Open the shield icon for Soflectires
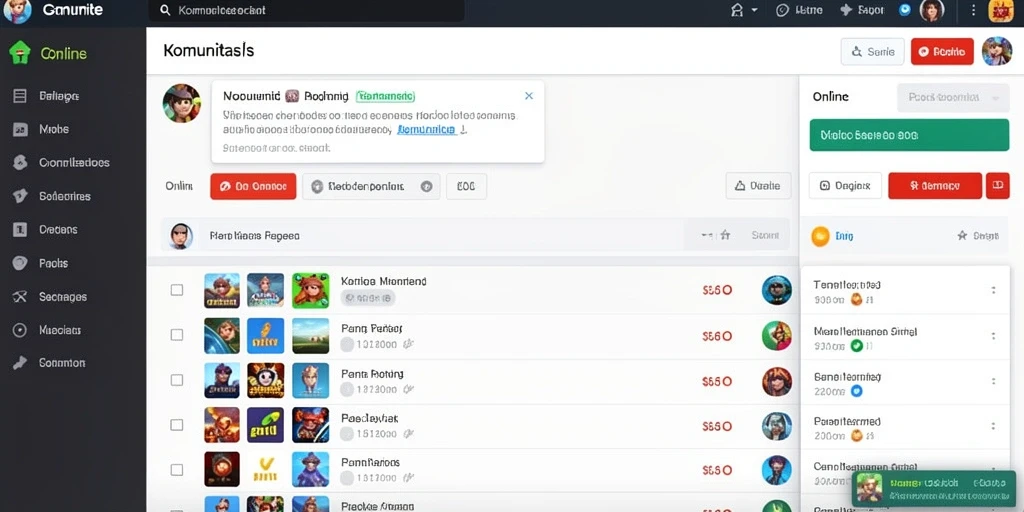The height and width of the screenshot is (512, 1024). (x=20, y=196)
